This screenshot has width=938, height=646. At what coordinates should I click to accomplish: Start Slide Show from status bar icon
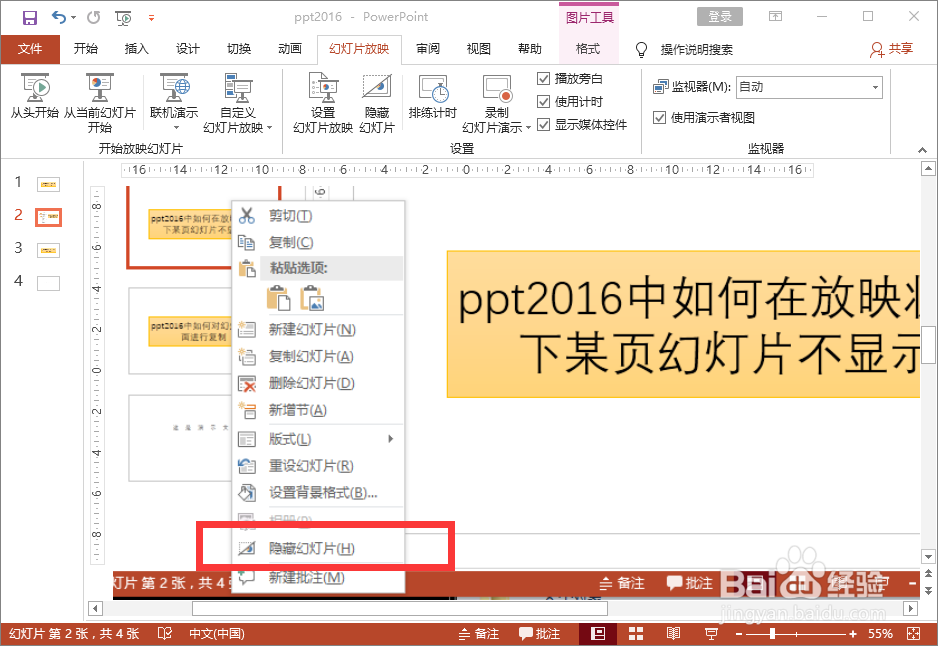tap(712, 633)
